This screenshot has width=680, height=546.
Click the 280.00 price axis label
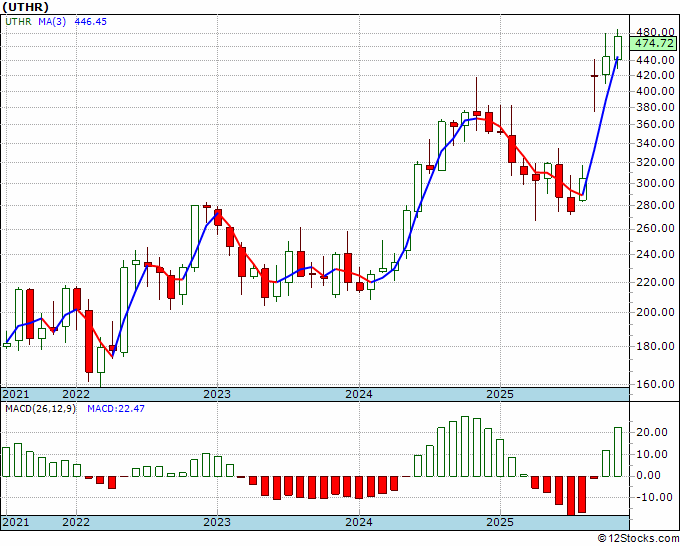click(655, 205)
